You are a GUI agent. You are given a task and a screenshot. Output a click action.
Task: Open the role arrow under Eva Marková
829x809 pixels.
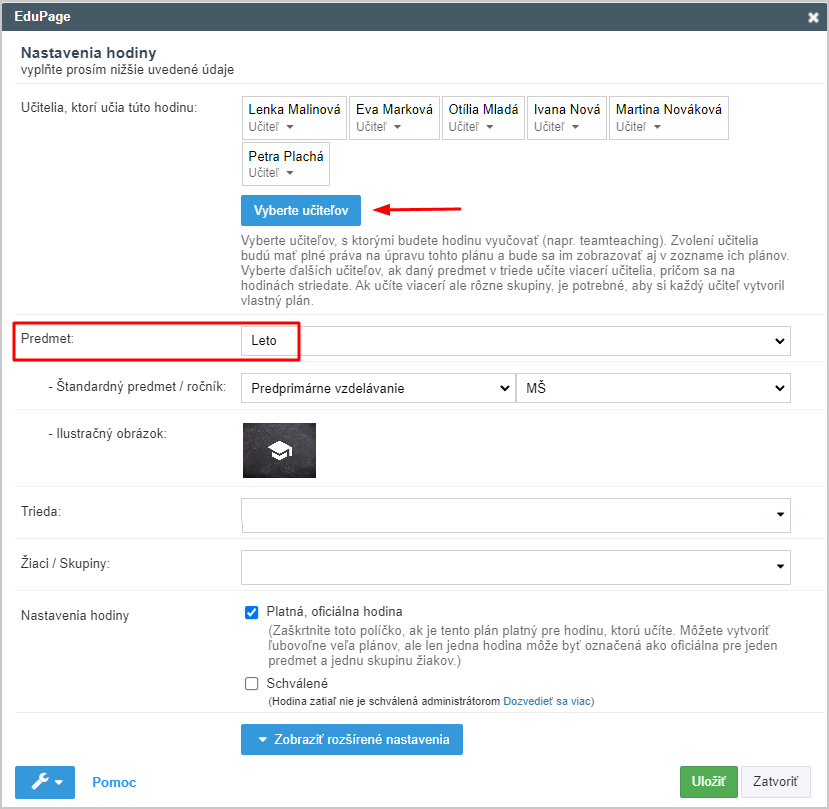pyautogui.click(x=397, y=127)
